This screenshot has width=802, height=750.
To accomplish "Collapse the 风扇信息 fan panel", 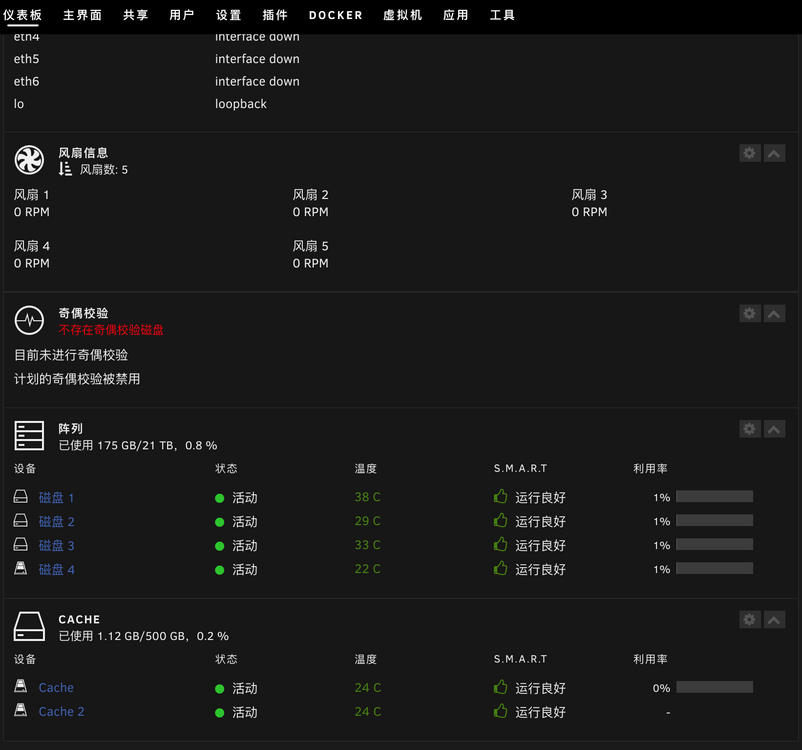I will 774,153.
